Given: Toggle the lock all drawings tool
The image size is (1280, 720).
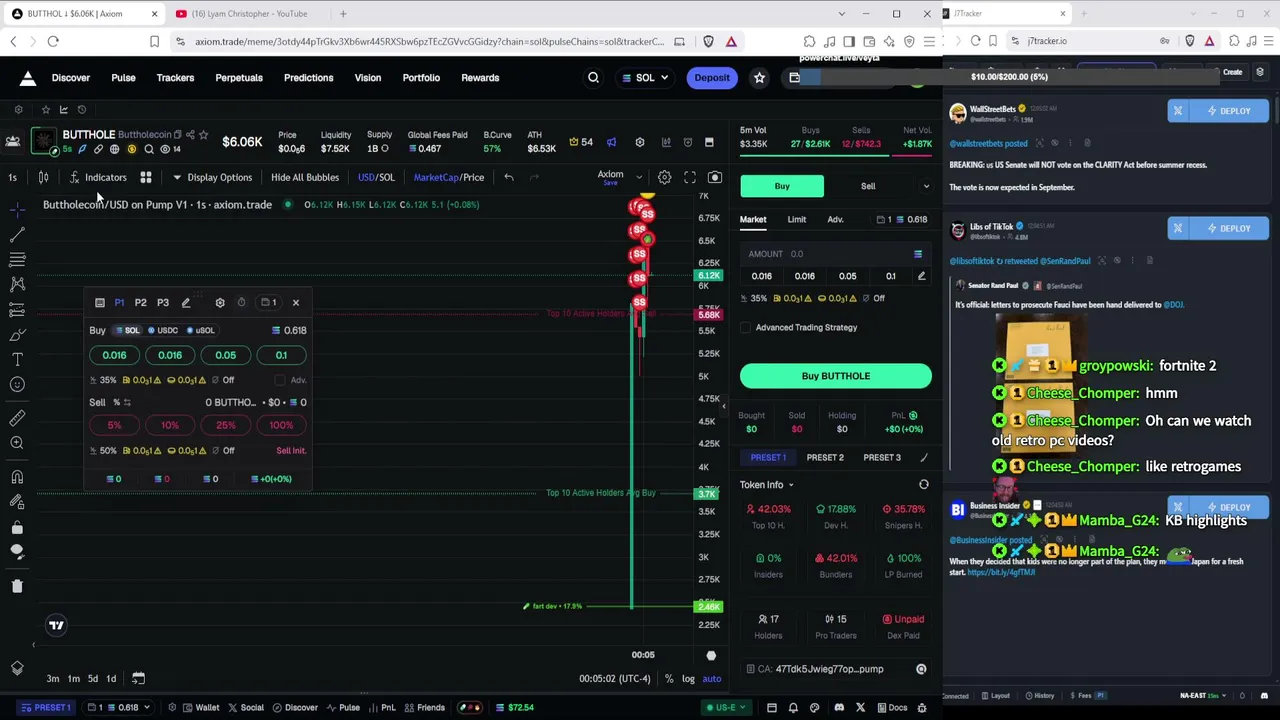Looking at the screenshot, I should pos(17,527).
